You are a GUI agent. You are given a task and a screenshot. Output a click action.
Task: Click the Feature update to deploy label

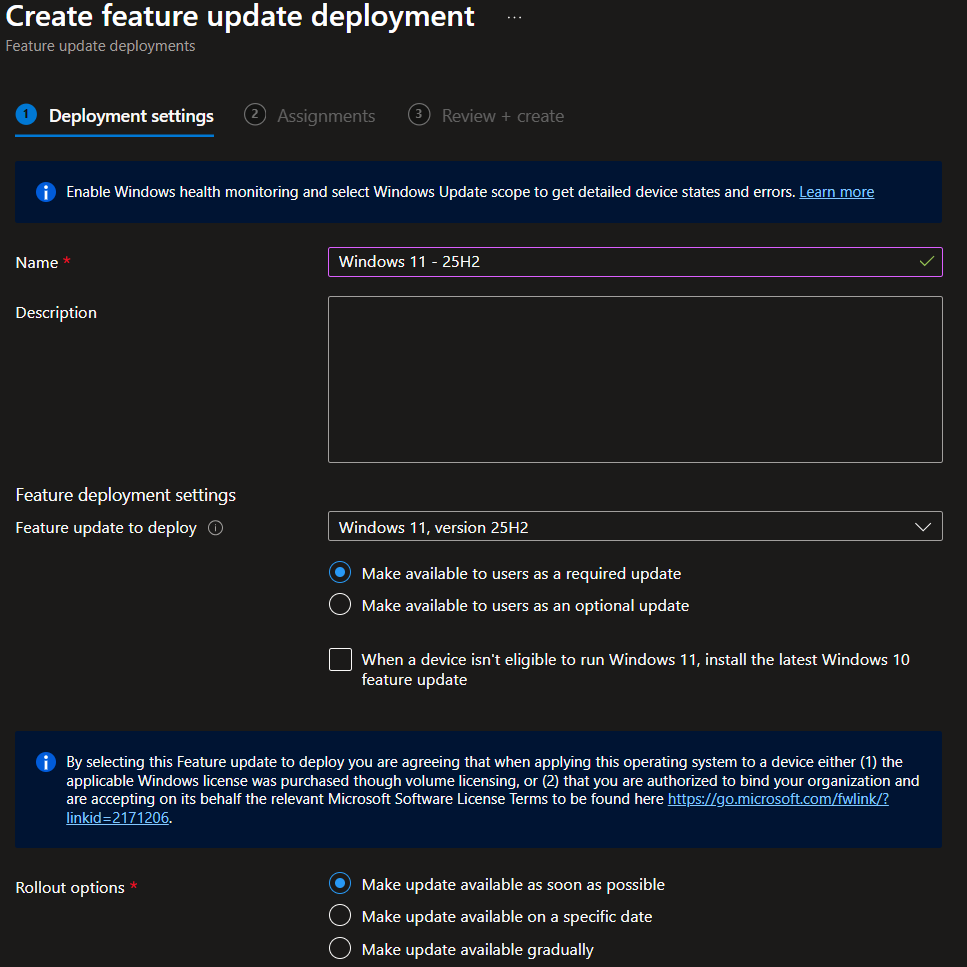106,528
